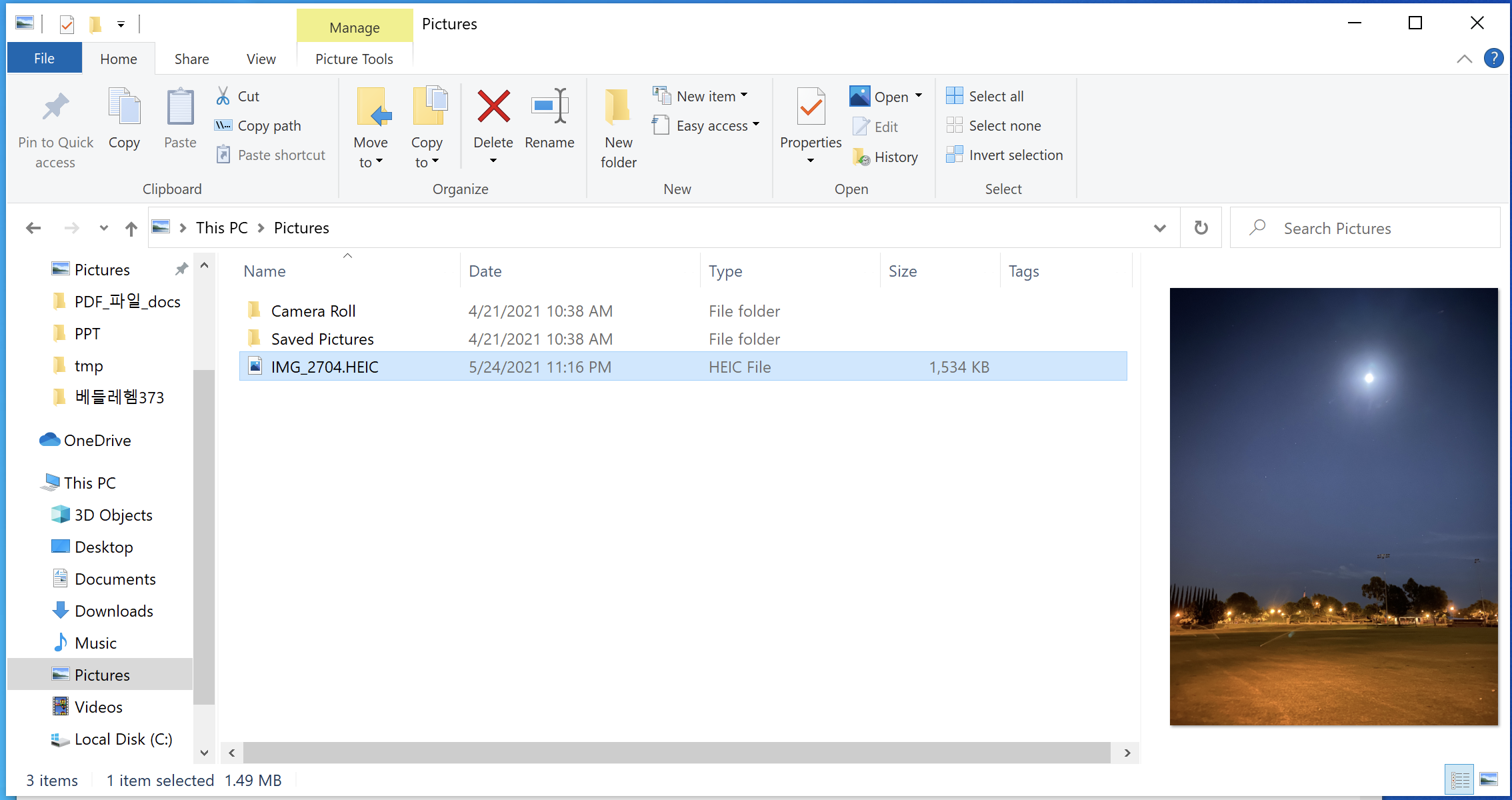Click the Rename icon in the ribbon
The width and height of the screenshot is (1512, 800).
[549, 107]
